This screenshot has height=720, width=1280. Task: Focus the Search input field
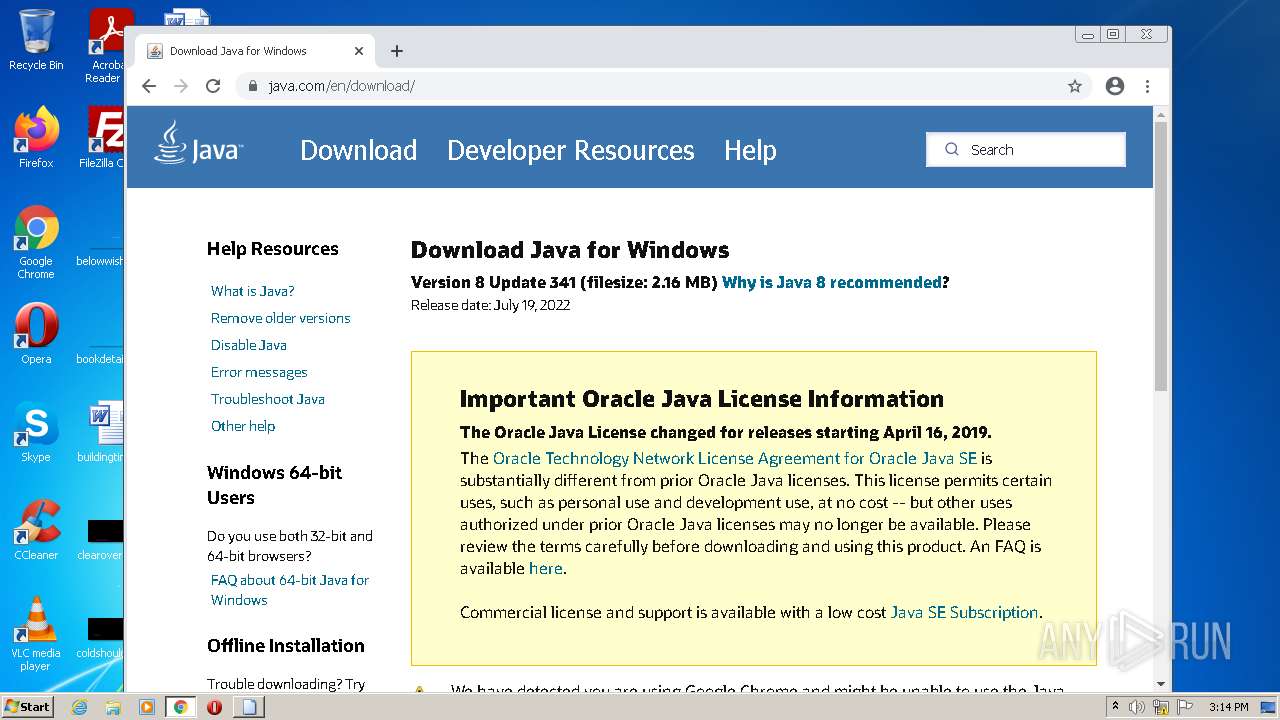(1026, 150)
